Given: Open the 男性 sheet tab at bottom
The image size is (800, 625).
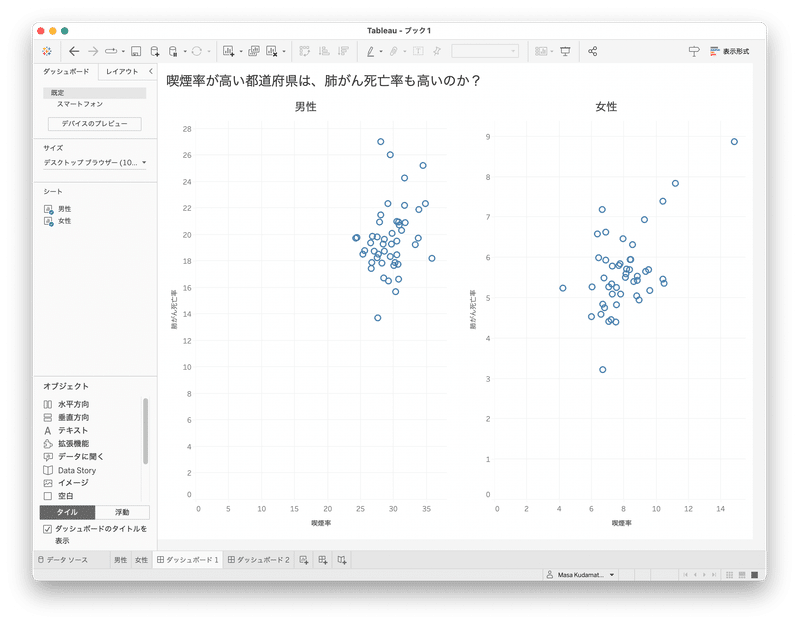Looking at the screenshot, I should [120, 560].
